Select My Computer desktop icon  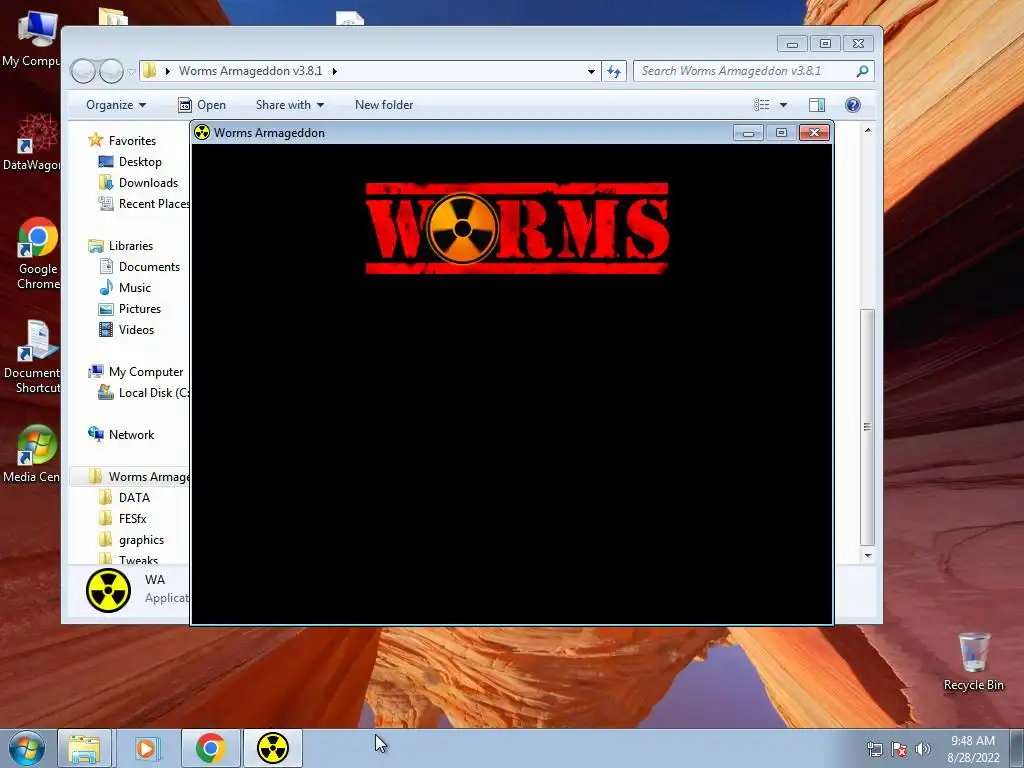pyautogui.click(x=31, y=39)
